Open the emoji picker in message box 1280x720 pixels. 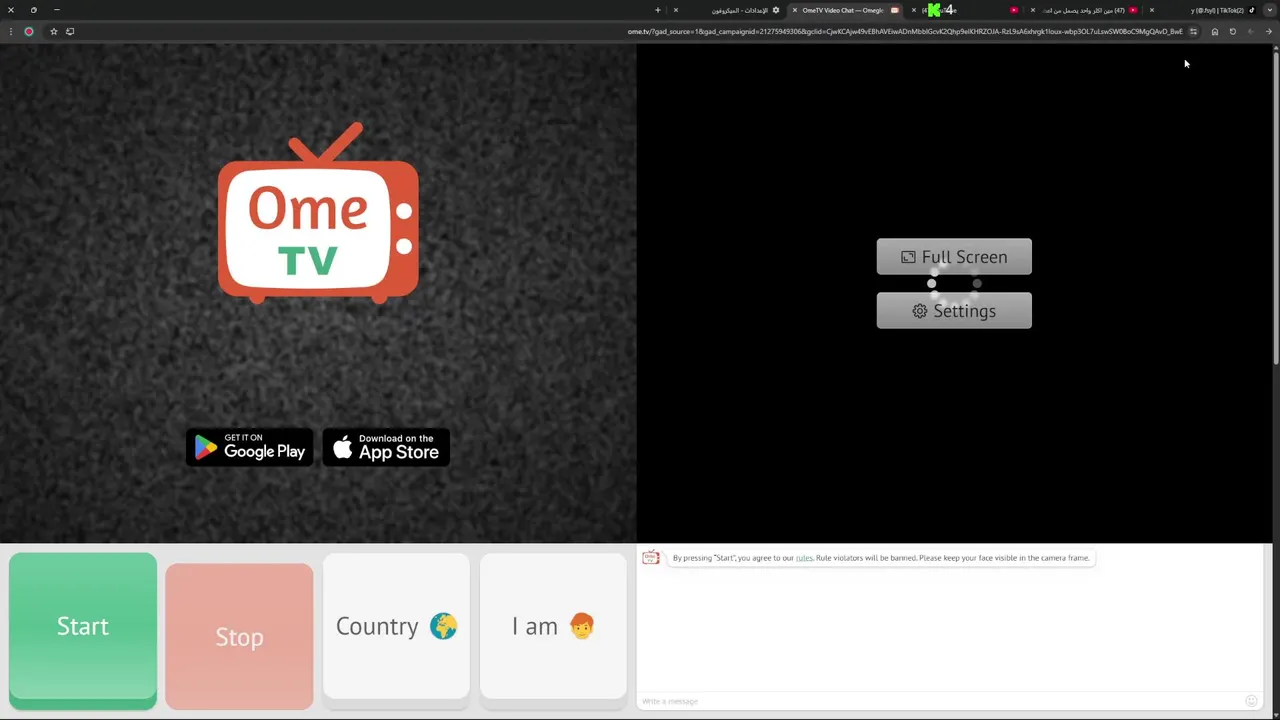point(1251,701)
